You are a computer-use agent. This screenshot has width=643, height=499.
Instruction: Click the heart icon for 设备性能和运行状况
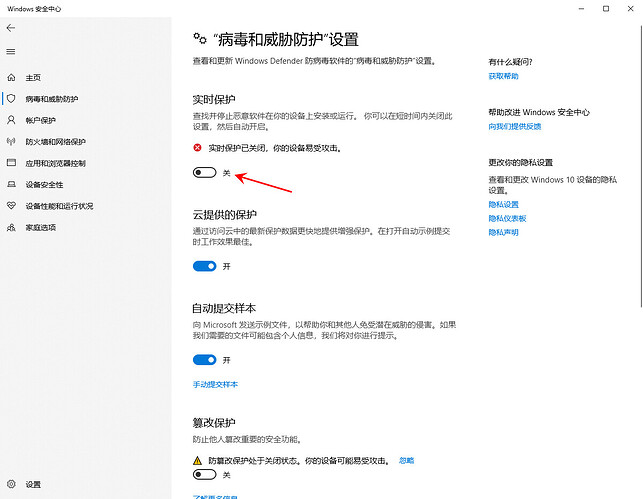point(11,205)
